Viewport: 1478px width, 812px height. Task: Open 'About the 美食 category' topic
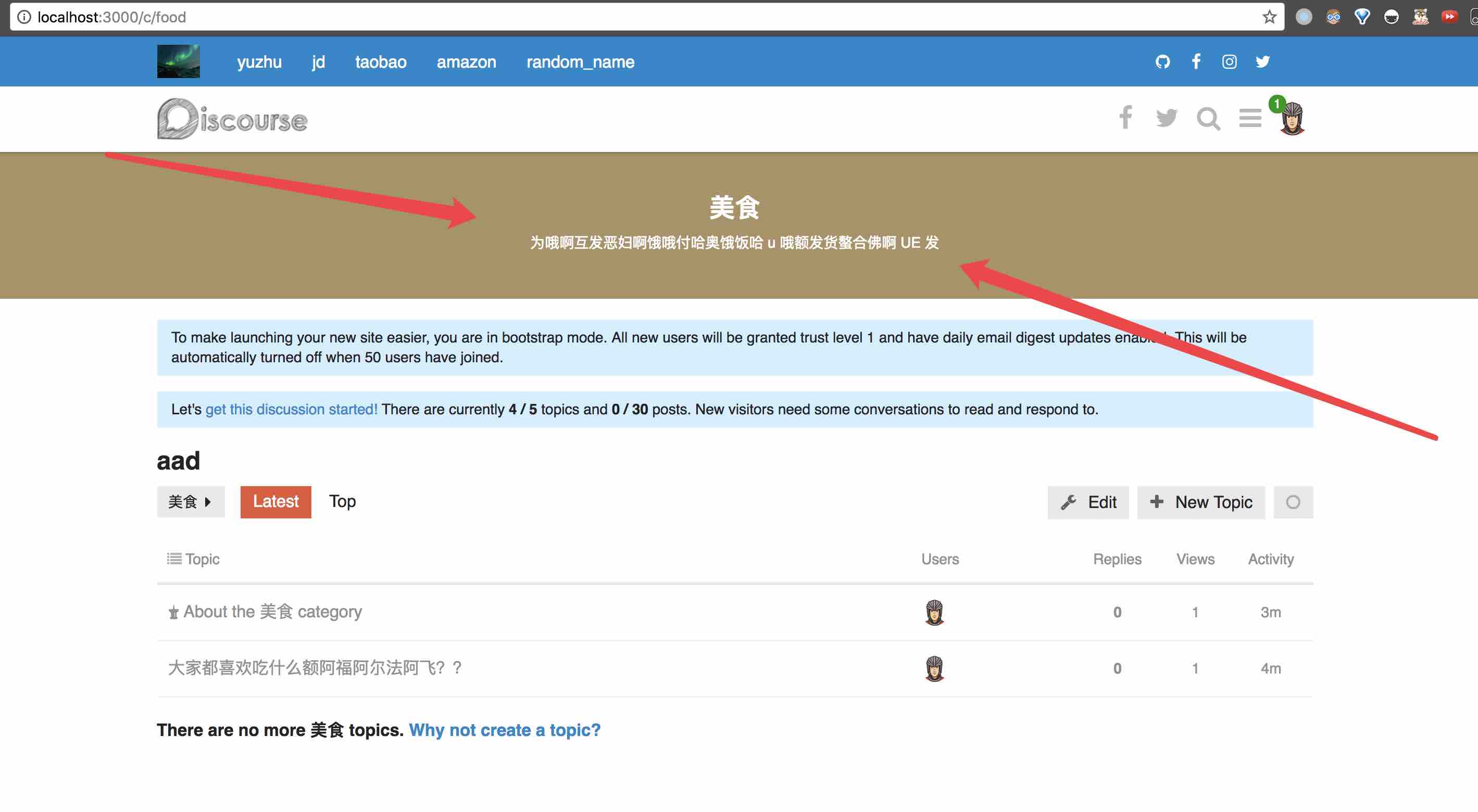click(272, 612)
